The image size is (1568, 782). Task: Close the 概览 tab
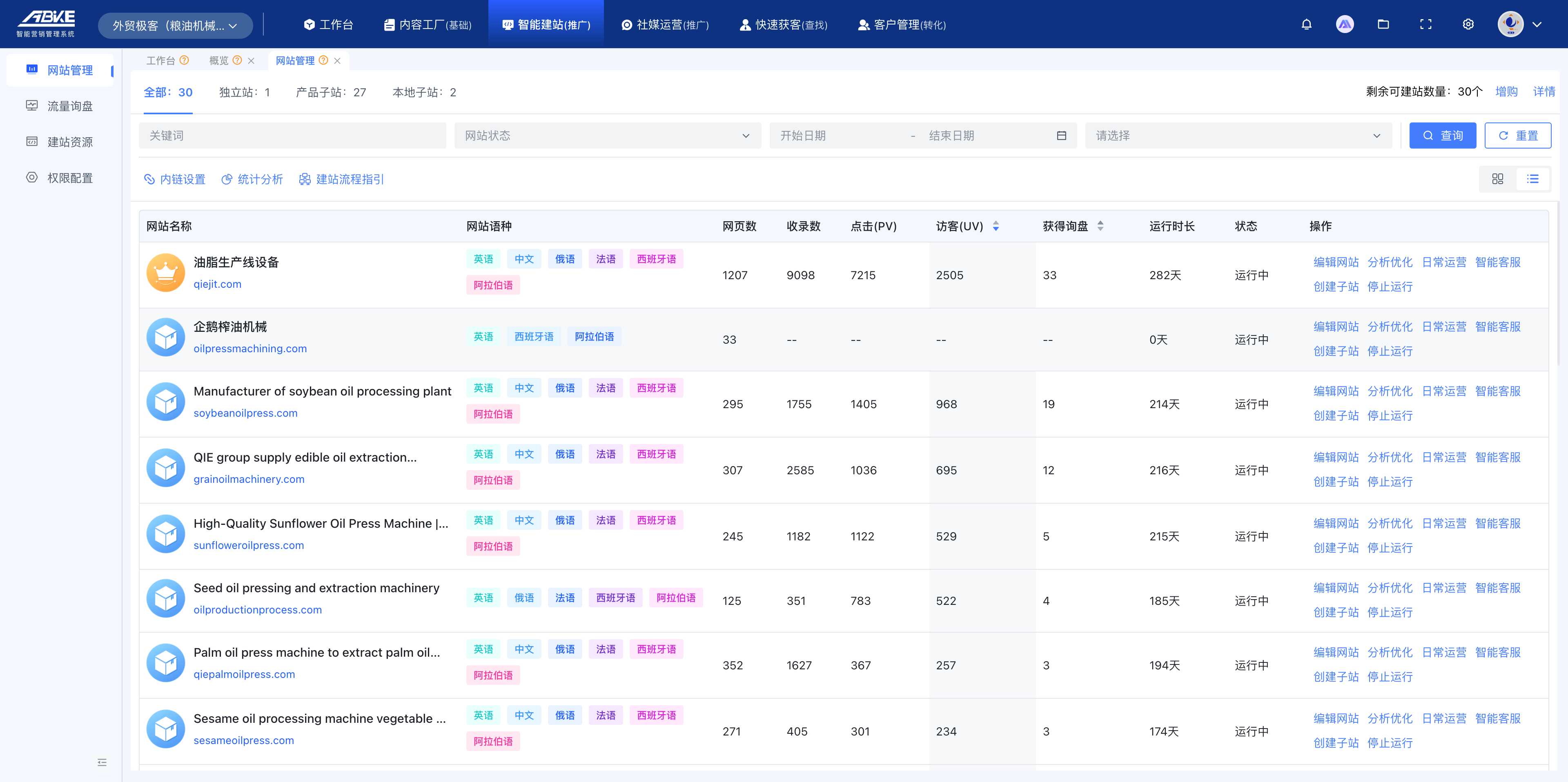pos(251,61)
